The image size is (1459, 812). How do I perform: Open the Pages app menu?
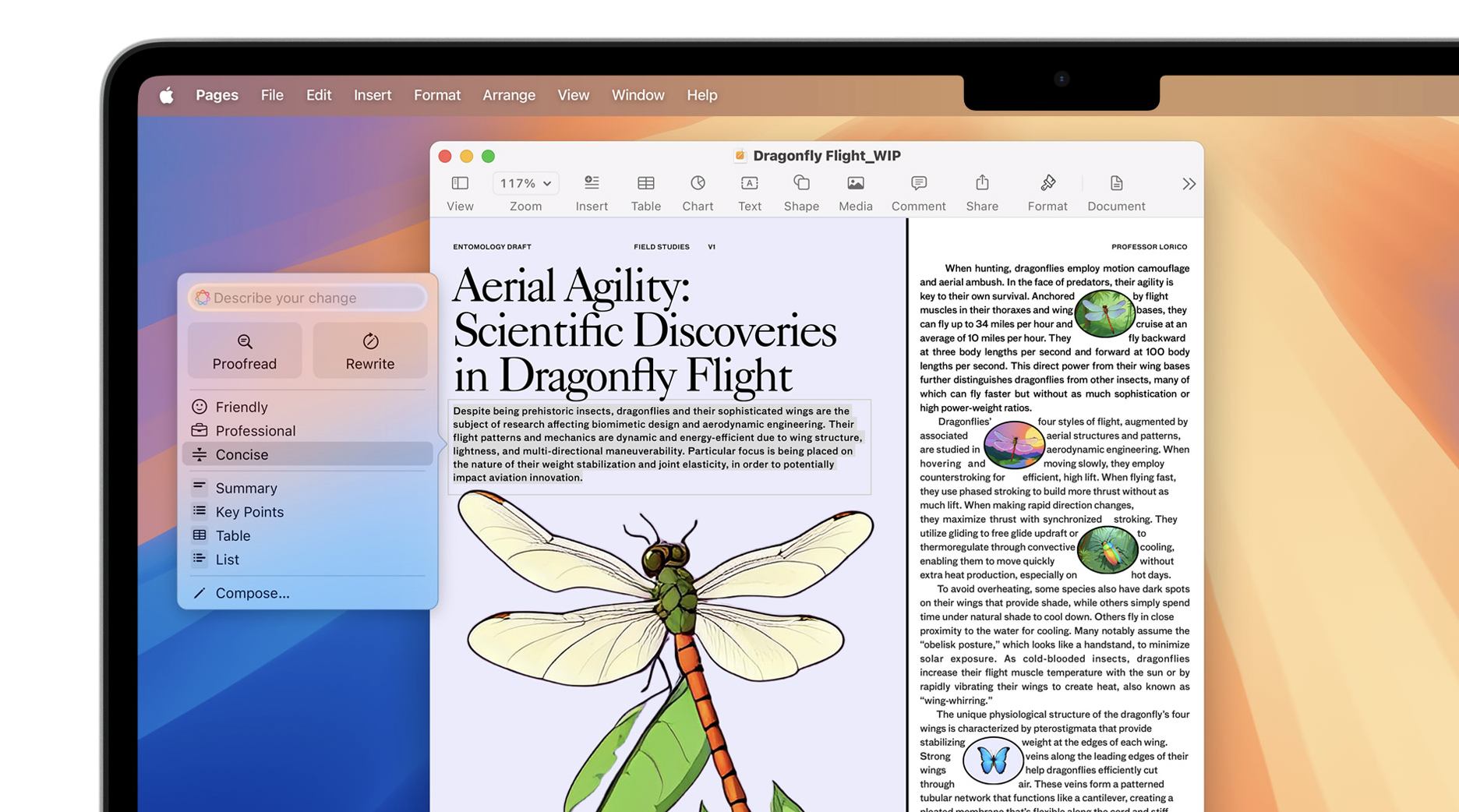pos(217,95)
